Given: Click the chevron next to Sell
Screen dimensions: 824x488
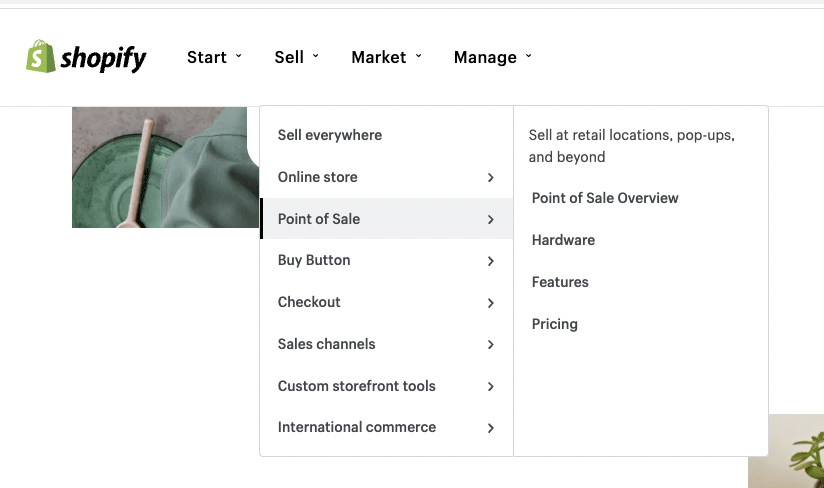Looking at the screenshot, I should click(315, 56).
